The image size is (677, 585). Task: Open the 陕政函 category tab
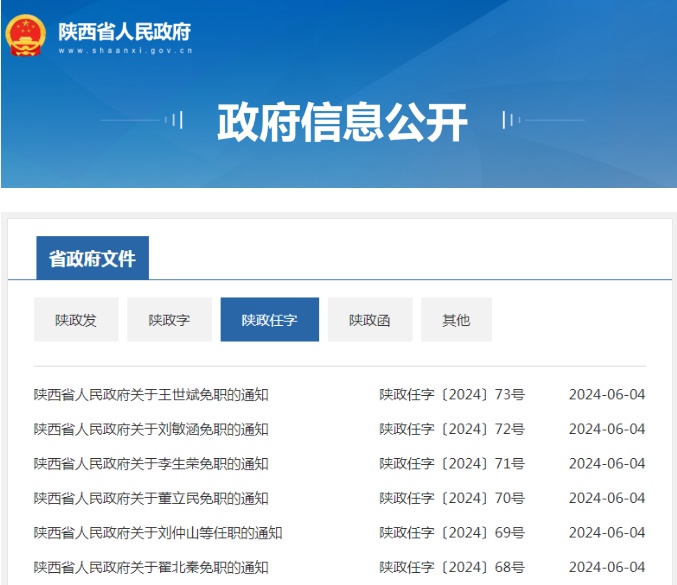point(369,320)
